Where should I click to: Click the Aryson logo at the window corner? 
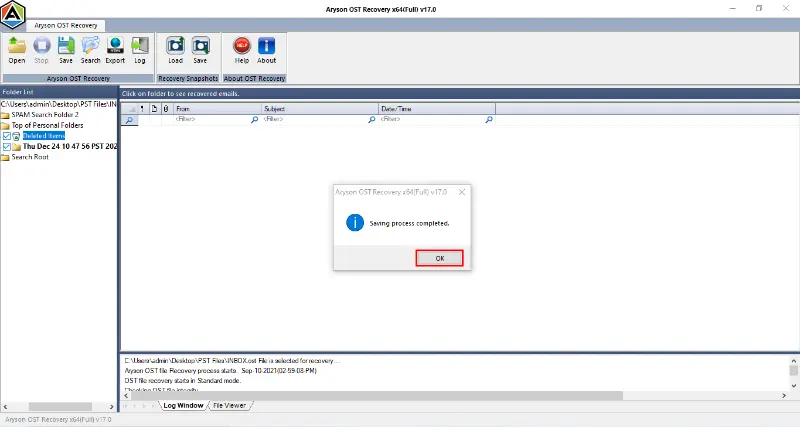point(13,14)
